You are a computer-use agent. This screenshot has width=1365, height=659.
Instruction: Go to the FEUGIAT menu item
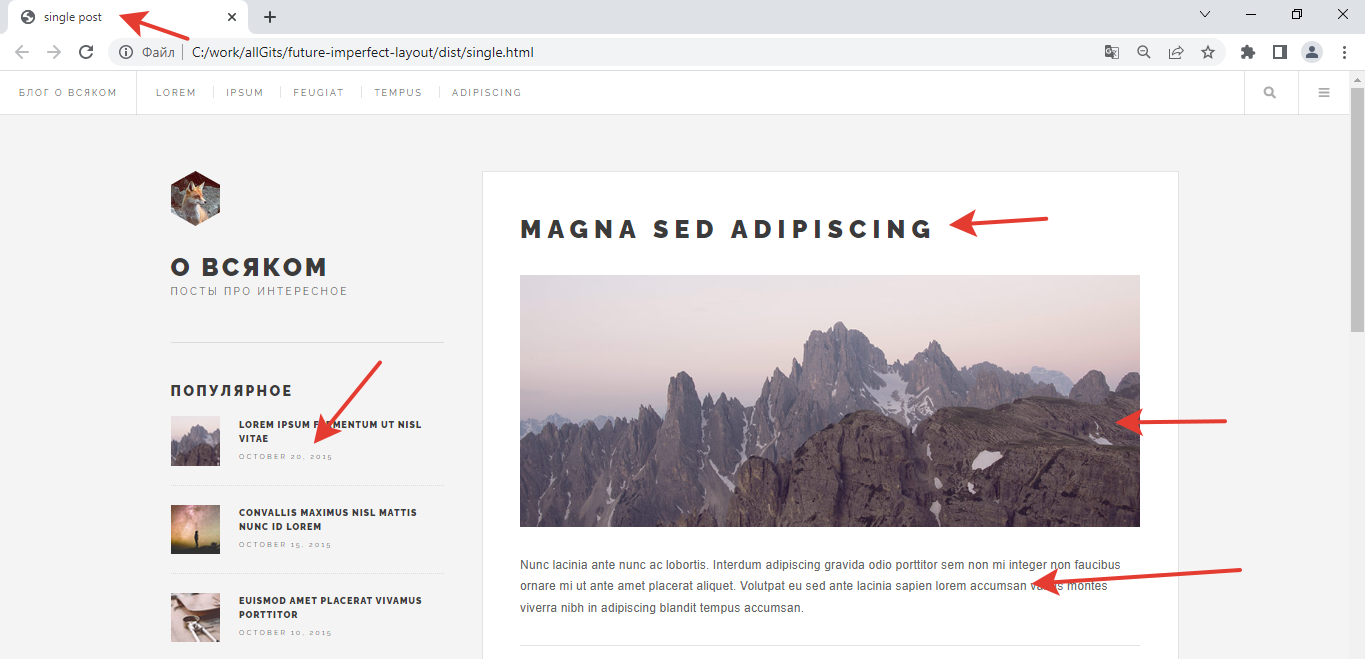pyautogui.click(x=318, y=93)
